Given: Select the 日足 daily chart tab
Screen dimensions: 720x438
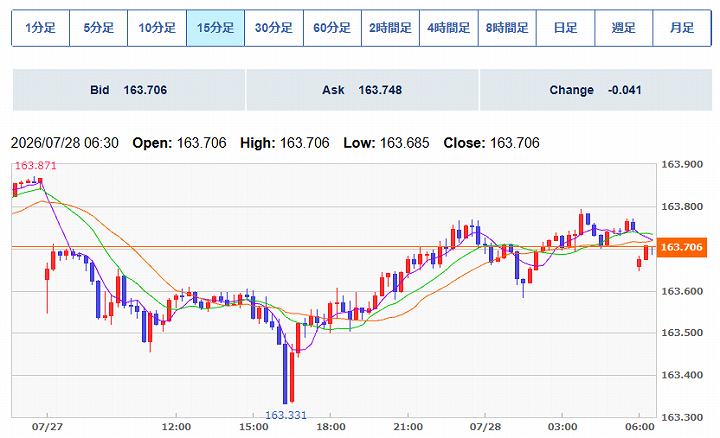Looking at the screenshot, I should pos(565,28).
